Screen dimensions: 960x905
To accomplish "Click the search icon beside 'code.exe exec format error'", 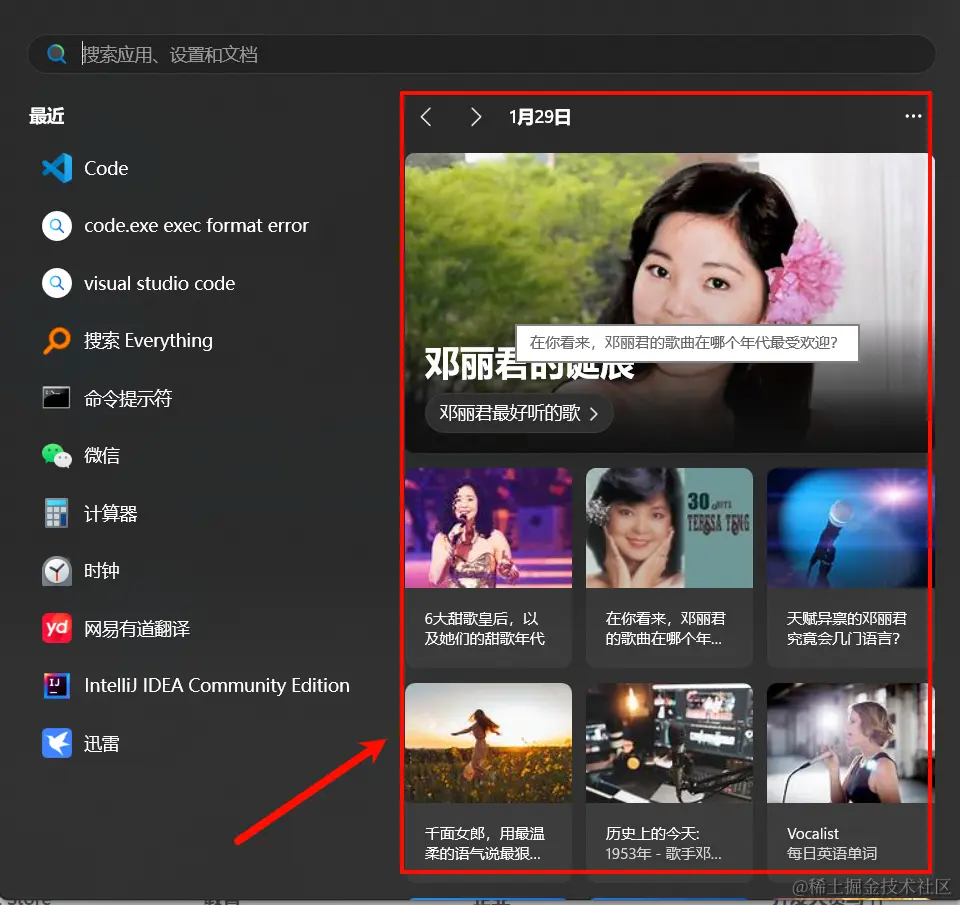I will click(57, 226).
